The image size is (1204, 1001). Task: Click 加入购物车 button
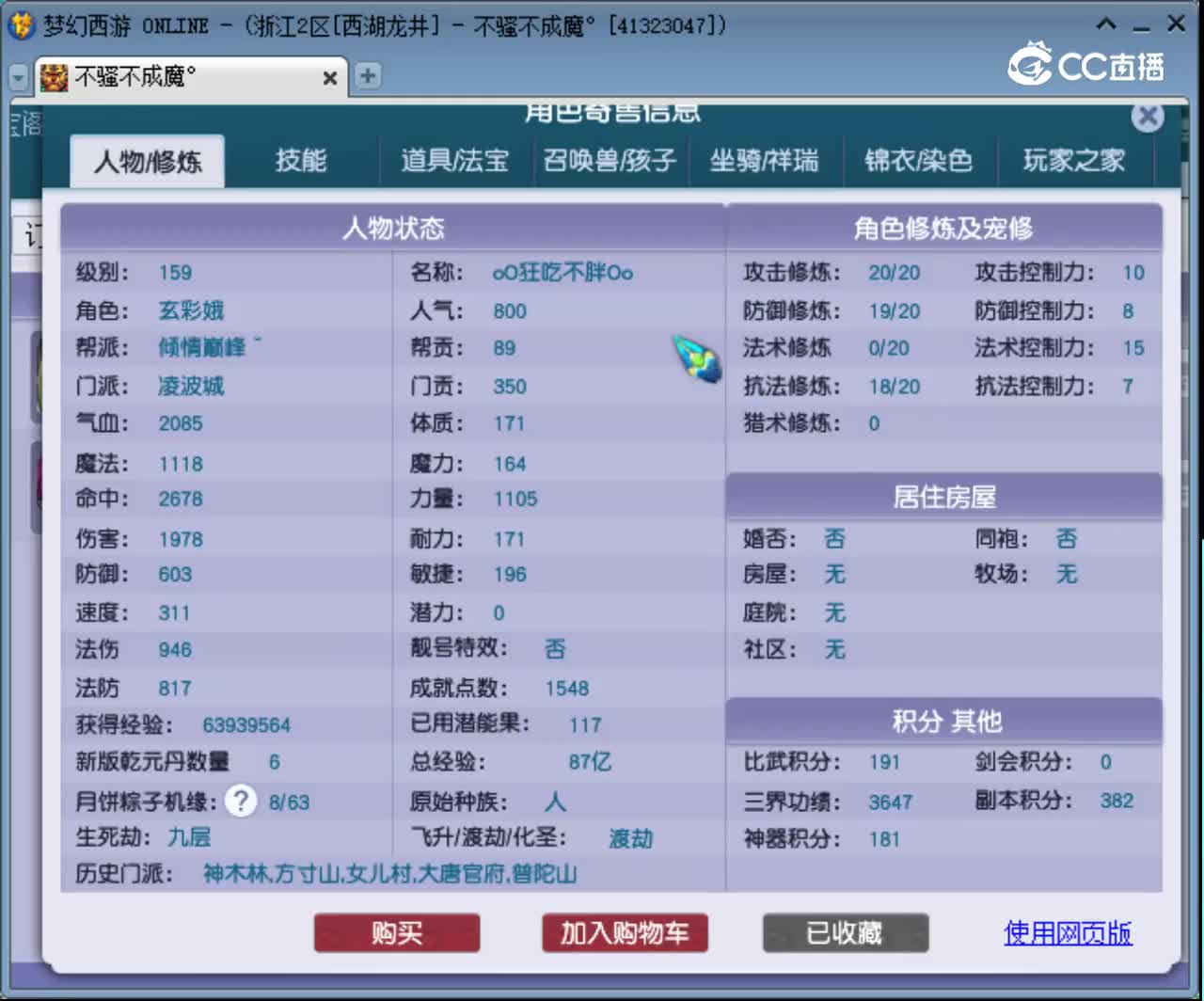coord(625,933)
